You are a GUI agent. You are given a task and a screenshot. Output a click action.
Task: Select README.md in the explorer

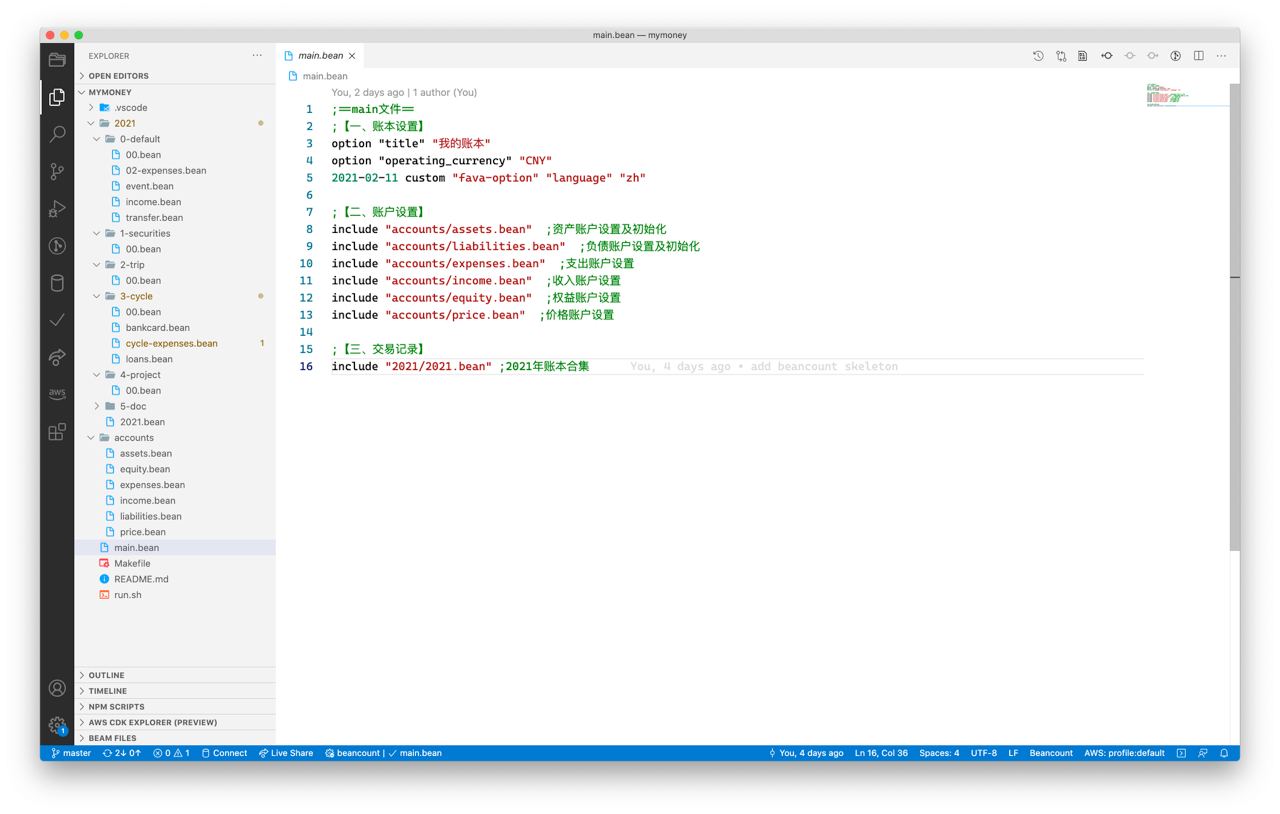click(x=141, y=579)
